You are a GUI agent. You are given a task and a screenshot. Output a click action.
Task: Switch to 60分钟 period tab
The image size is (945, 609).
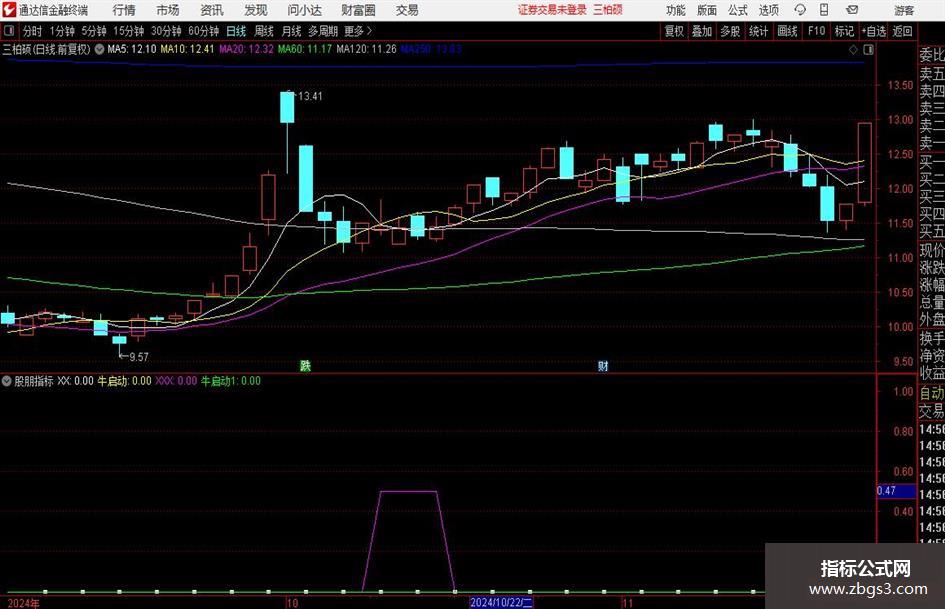tap(204, 31)
